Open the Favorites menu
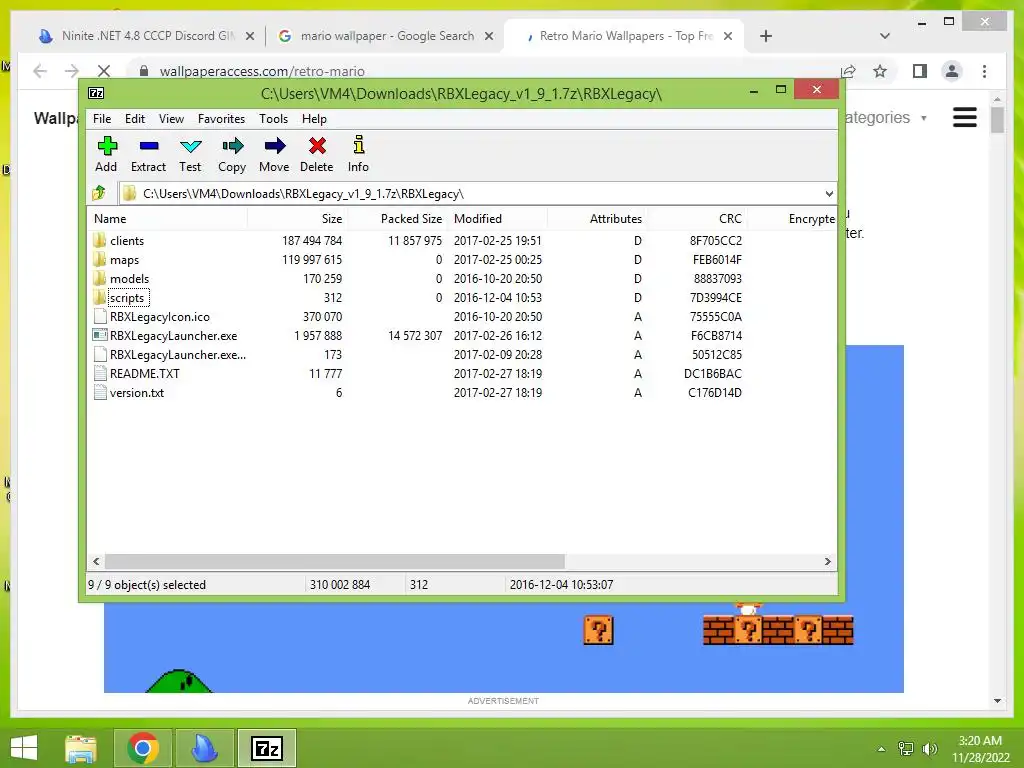The image size is (1024, 768). [x=221, y=119]
